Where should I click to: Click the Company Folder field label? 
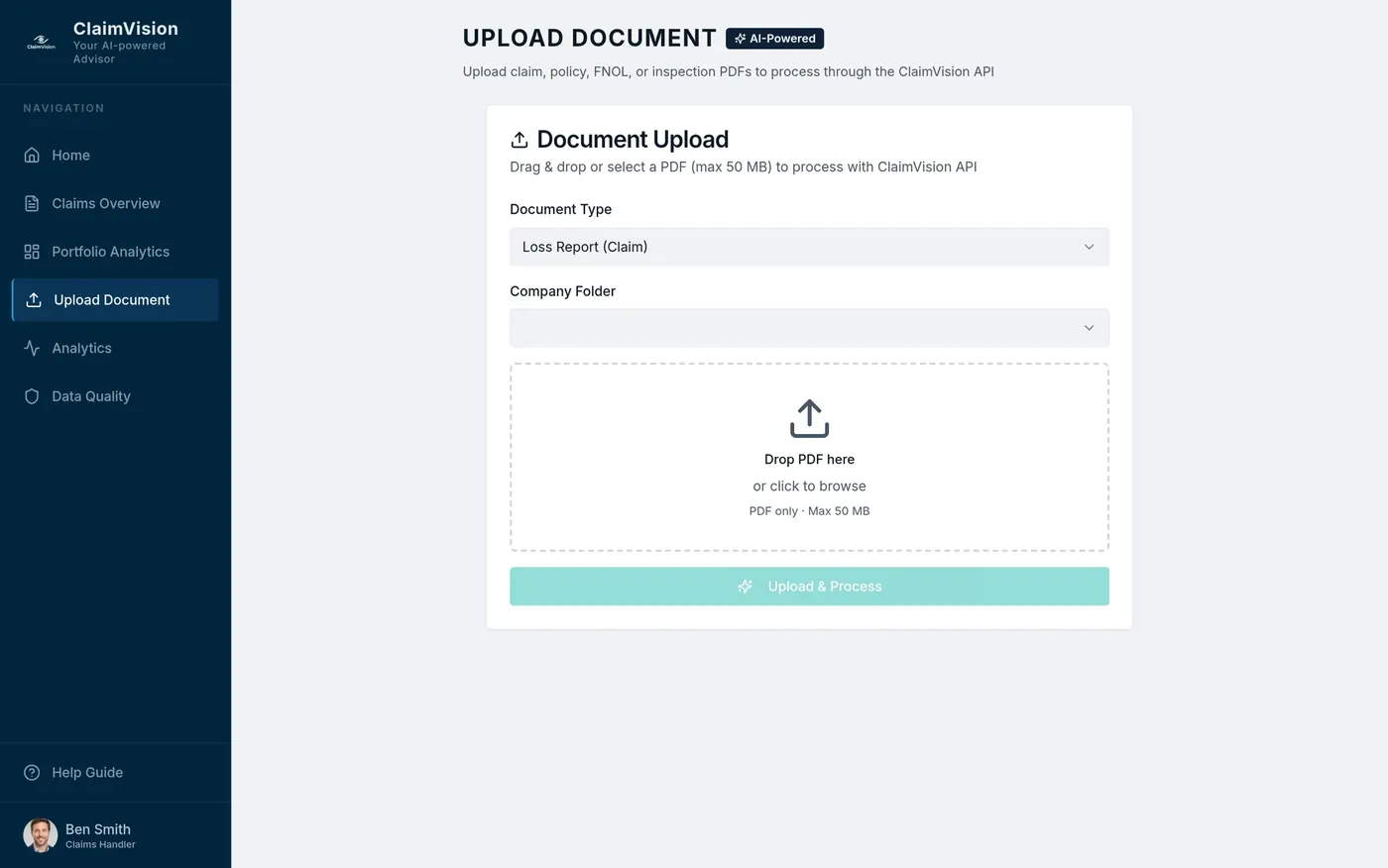pyautogui.click(x=562, y=291)
